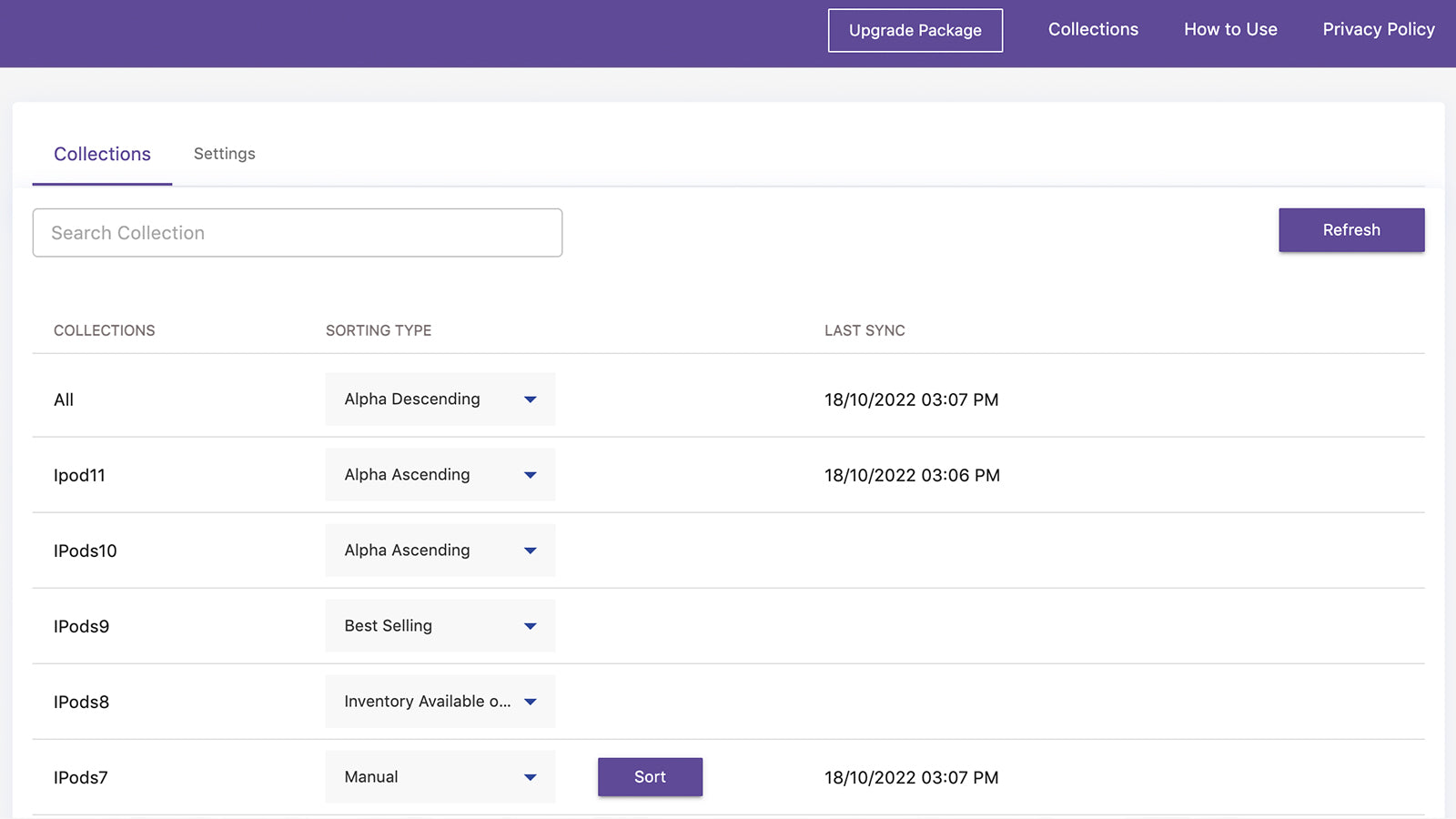Screen dimensions: 1456x819
Task: Change the sorting type for IPods10
Action: click(440, 551)
